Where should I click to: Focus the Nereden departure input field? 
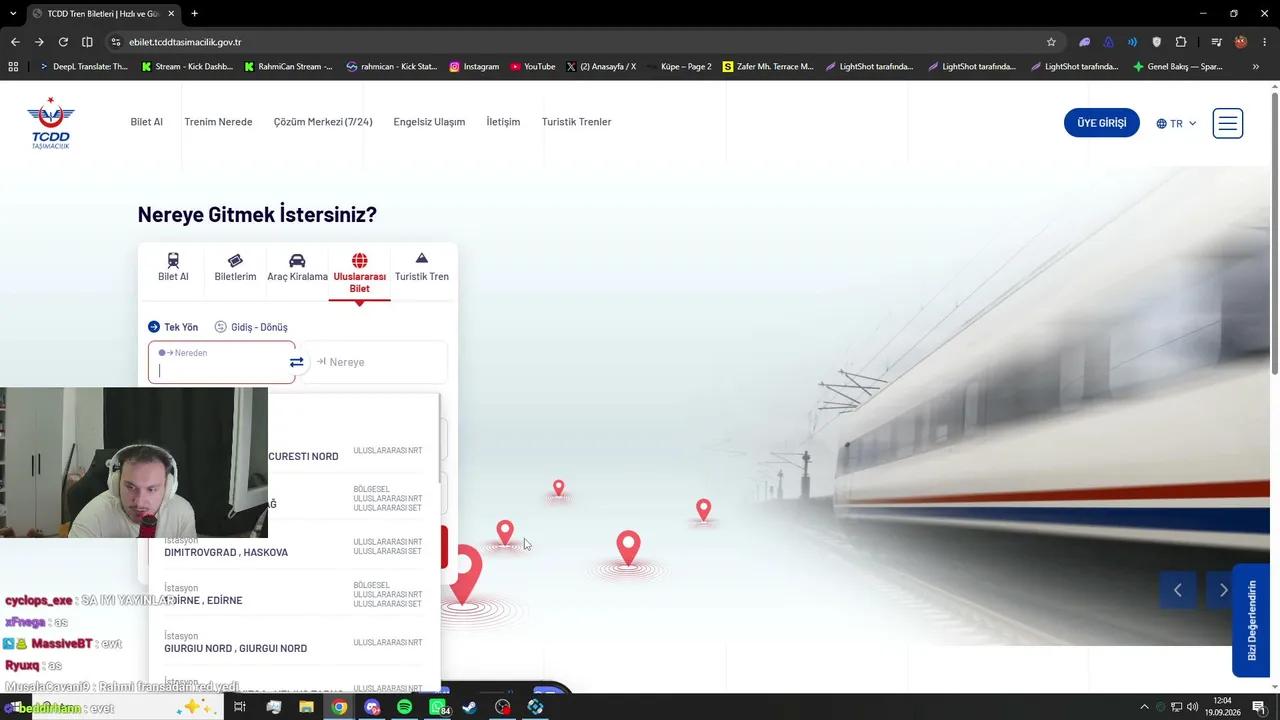tap(222, 362)
